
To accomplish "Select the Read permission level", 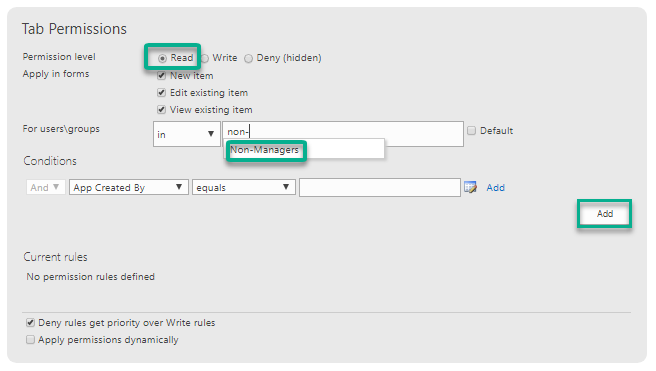I will click(x=162, y=58).
